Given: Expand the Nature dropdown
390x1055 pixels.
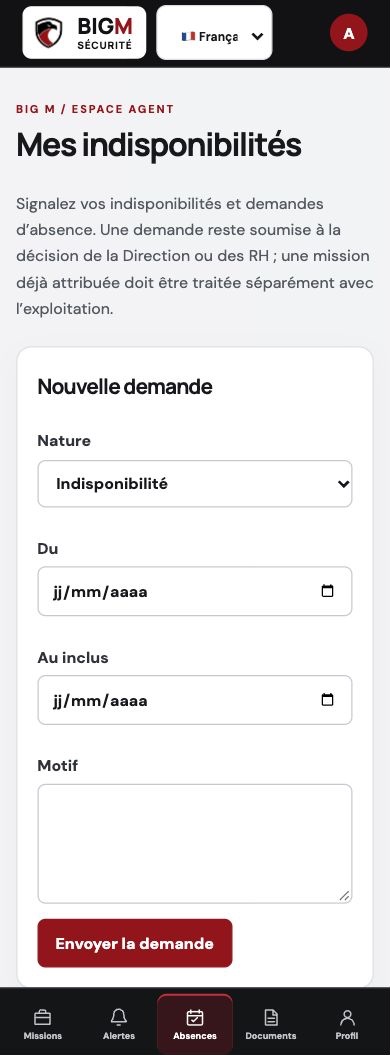Looking at the screenshot, I should [x=195, y=484].
